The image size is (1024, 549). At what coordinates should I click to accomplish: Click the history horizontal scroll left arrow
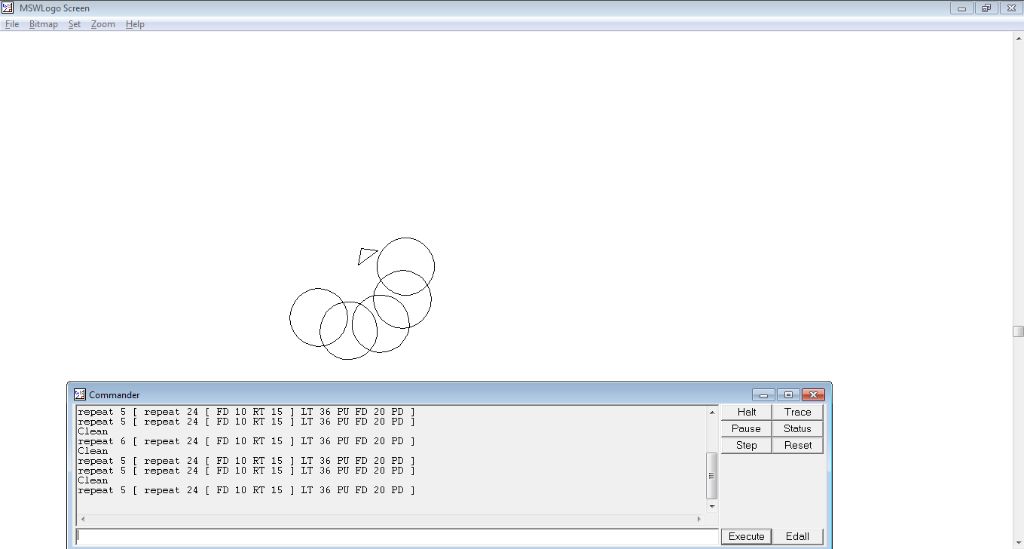point(82,519)
